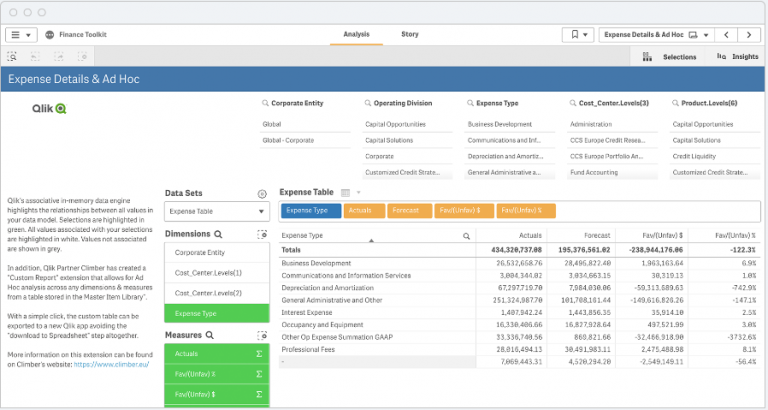This screenshot has width=768, height=410.
Task: Deselect Actuals measure
Action: click(x=217, y=354)
